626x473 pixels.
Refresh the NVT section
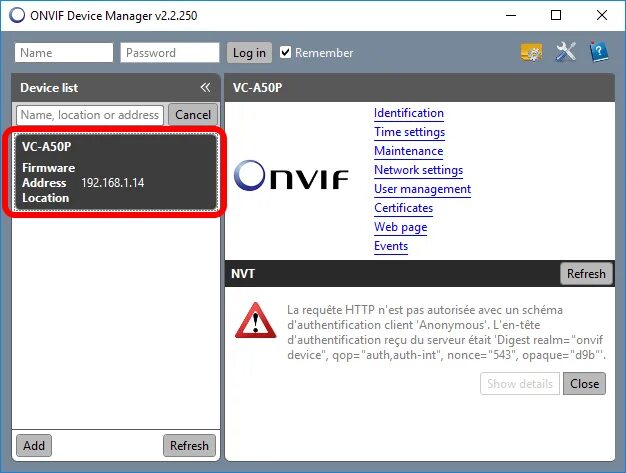point(586,274)
